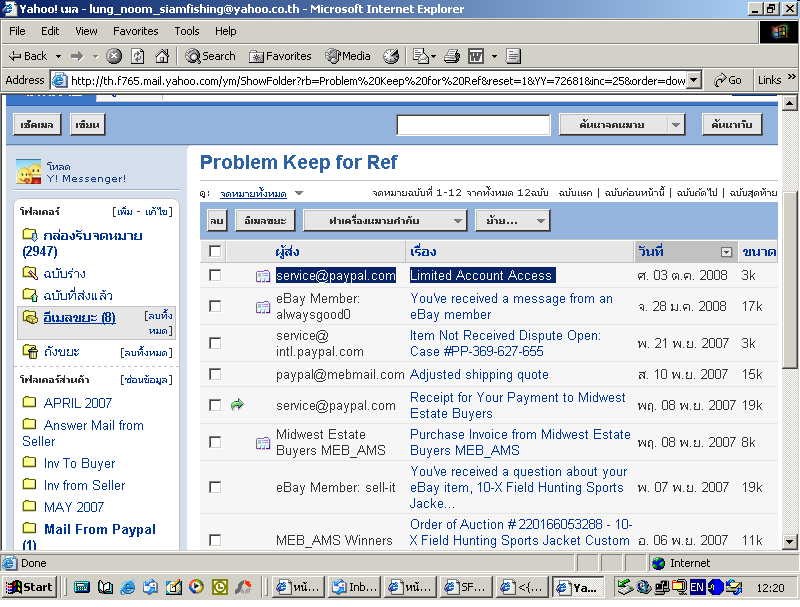Open the Address bar URL dropdown
This screenshot has width=800, height=607.
click(x=693, y=80)
